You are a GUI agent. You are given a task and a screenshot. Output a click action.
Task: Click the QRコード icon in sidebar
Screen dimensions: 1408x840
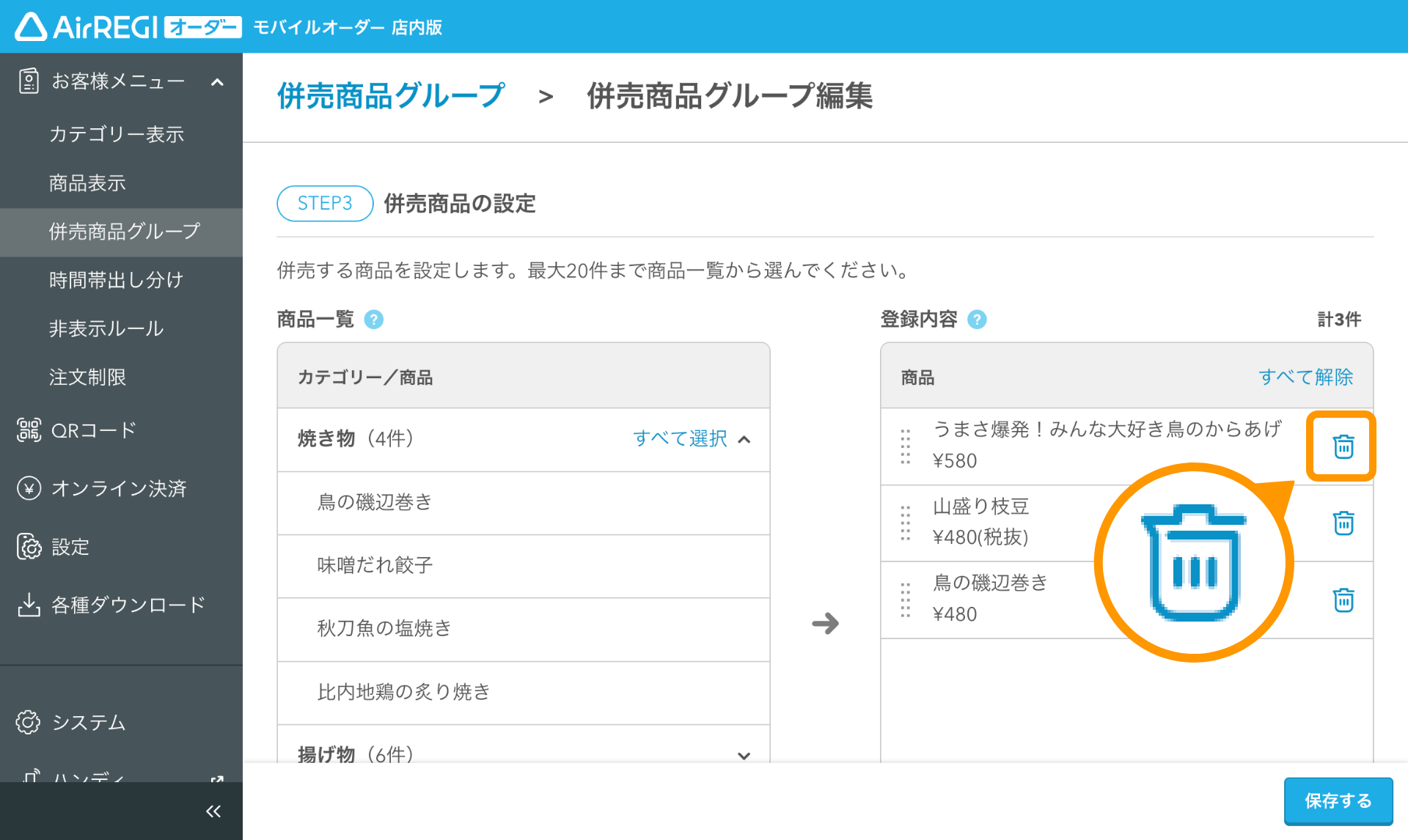[x=29, y=430]
